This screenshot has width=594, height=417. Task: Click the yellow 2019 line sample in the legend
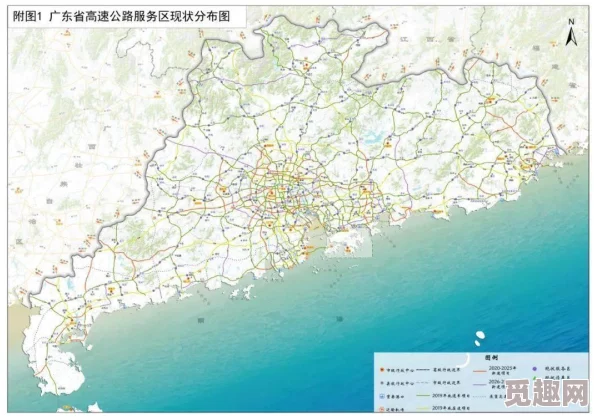click(423, 408)
